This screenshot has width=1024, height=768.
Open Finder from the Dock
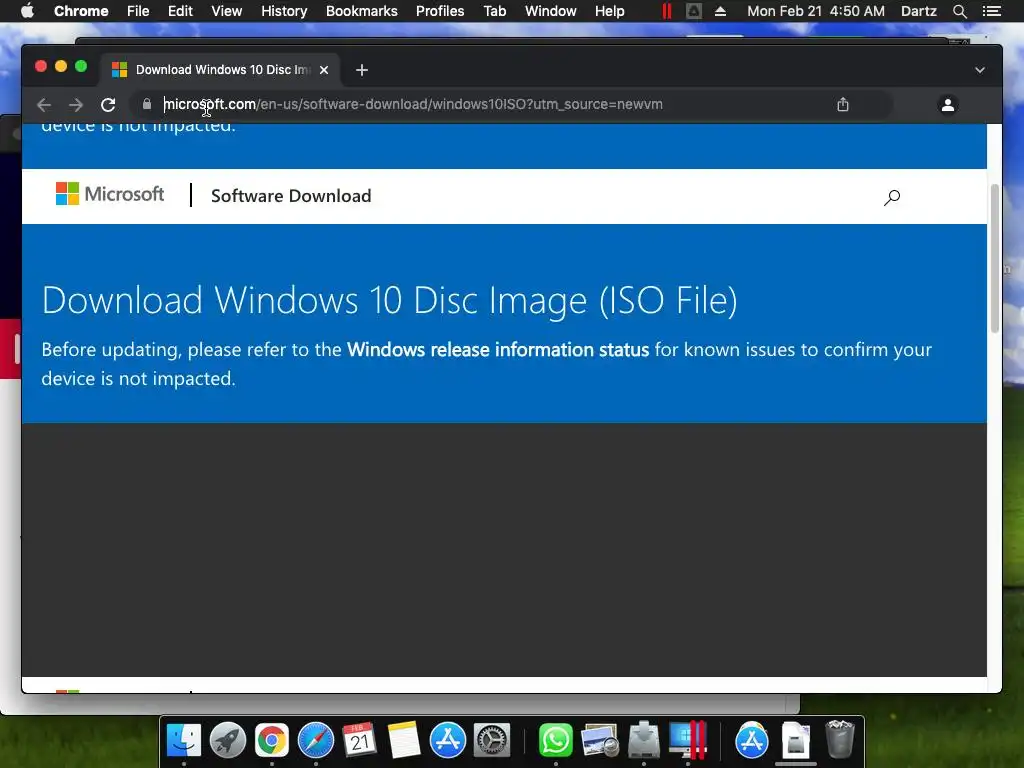(x=184, y=740)
